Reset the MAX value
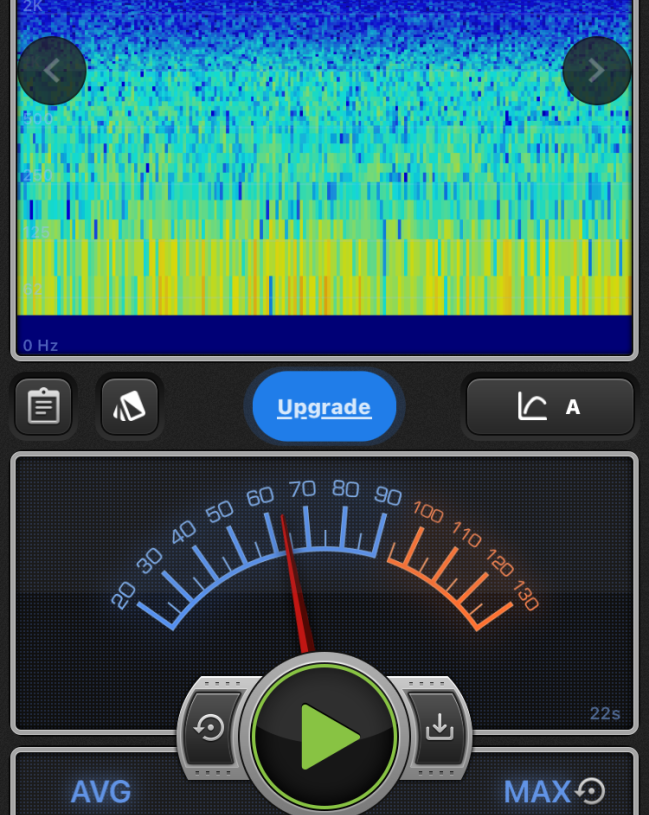This screenshot has width=649, height=815. point(591,792)
